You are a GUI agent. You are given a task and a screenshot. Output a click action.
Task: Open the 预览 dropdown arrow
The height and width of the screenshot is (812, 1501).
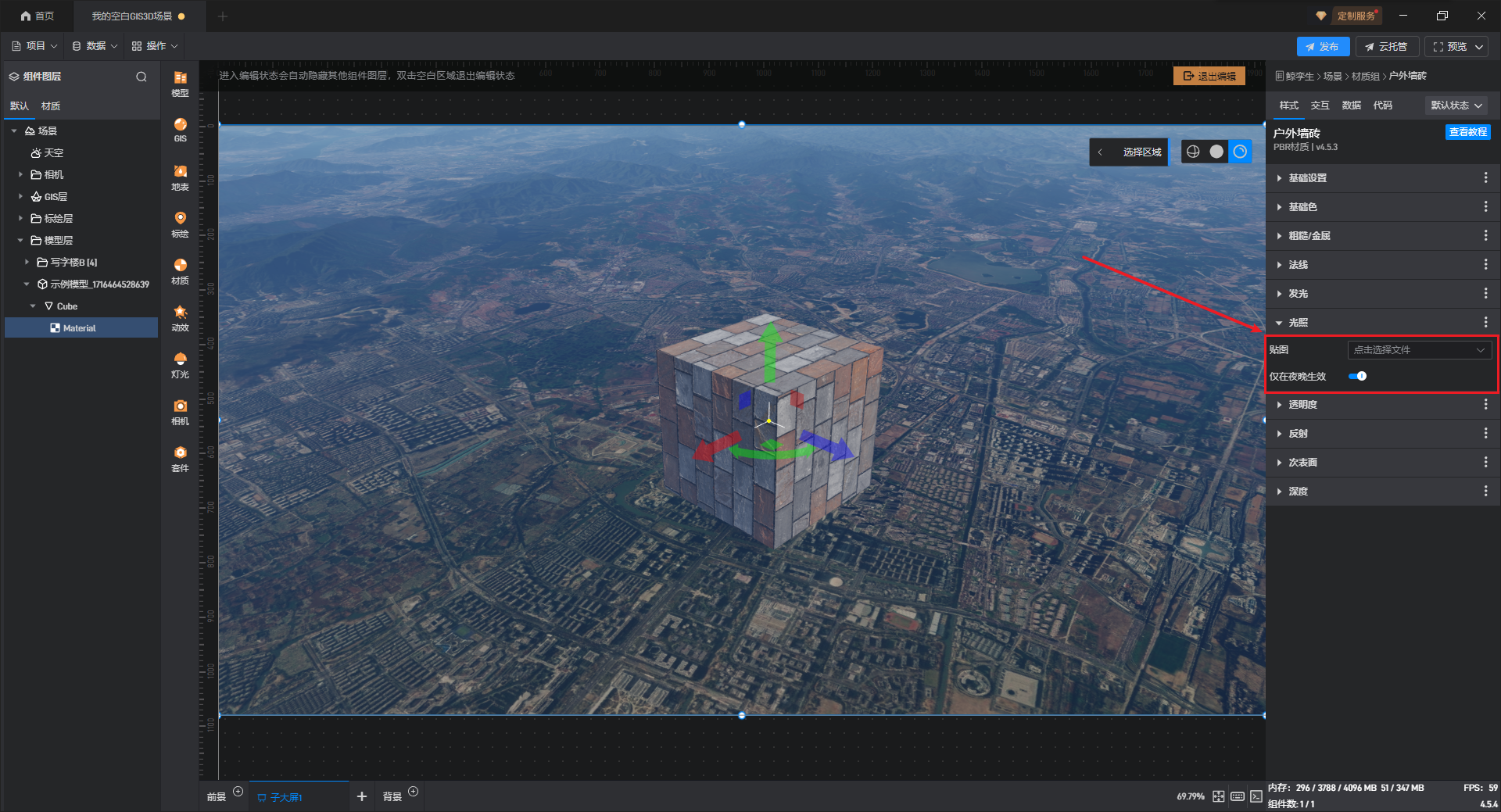click(1479, 47)
